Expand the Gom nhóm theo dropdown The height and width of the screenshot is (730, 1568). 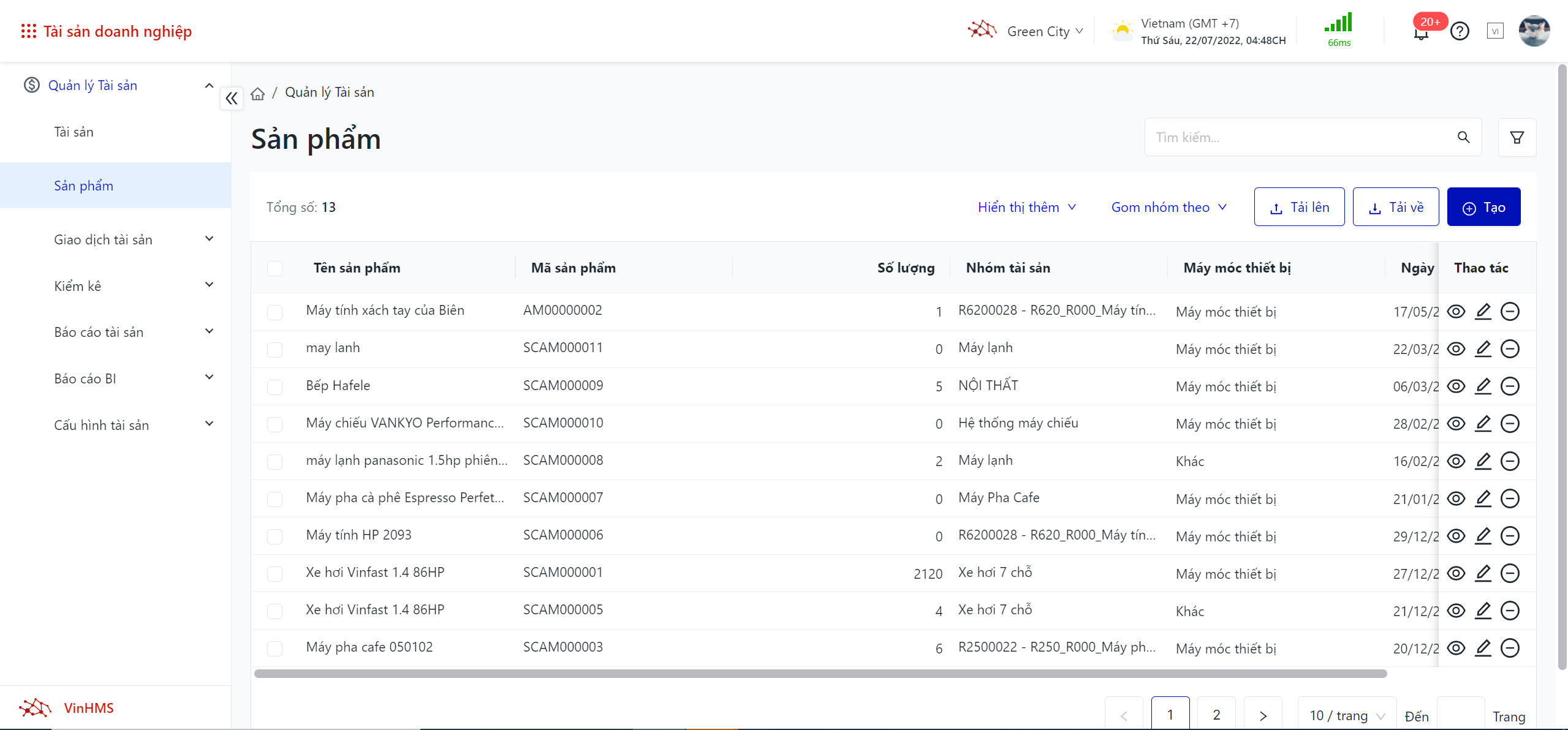coord(1168,207)
